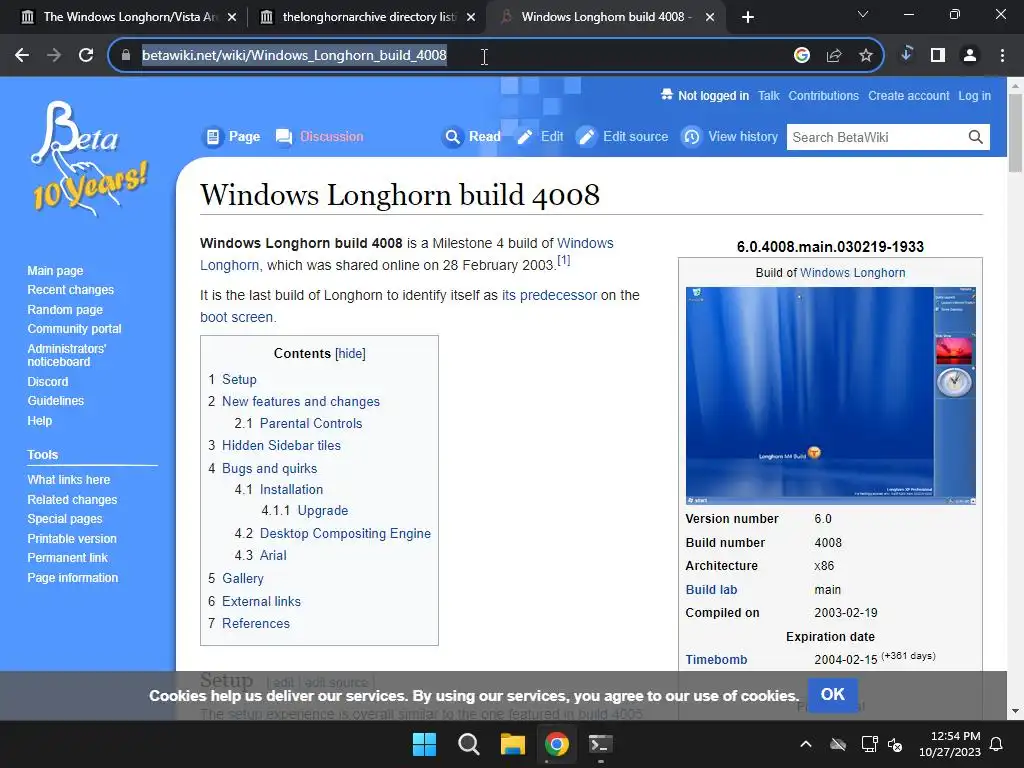The height and width of the screenshot is (768, 1024).
Task: Open the Windows Start button
Action: pos(424,744)
